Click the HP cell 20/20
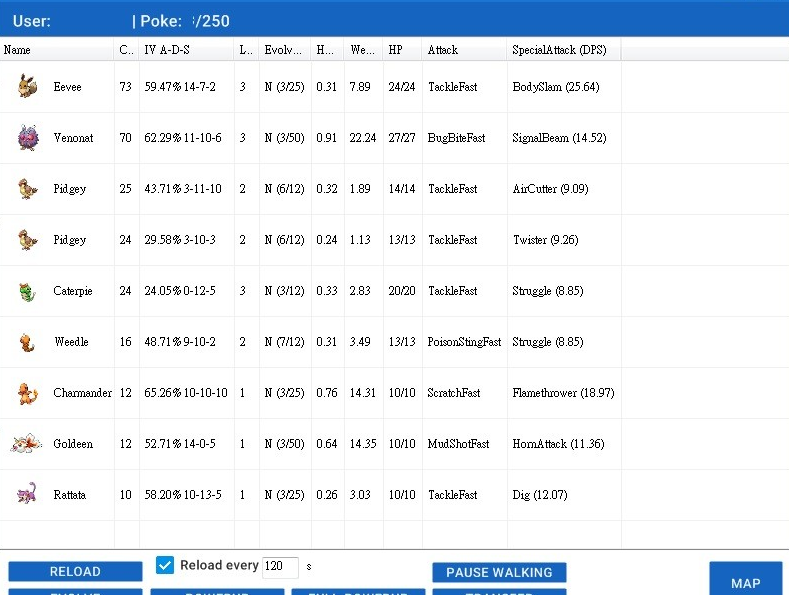The width and height of the screenshot is (789, 595). (x=402, y=290)
